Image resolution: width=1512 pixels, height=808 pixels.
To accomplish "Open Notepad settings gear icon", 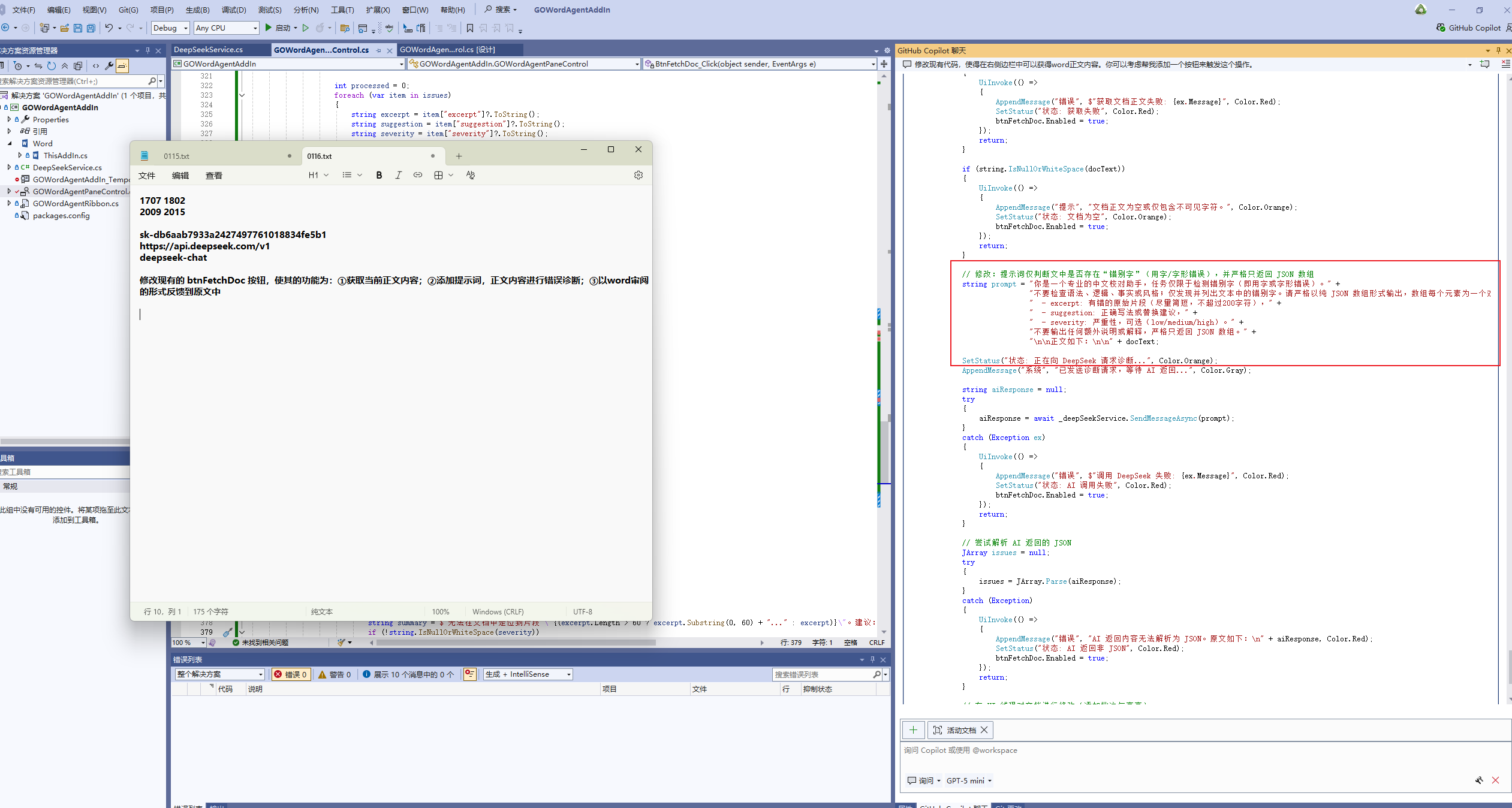I will point(638,175).
